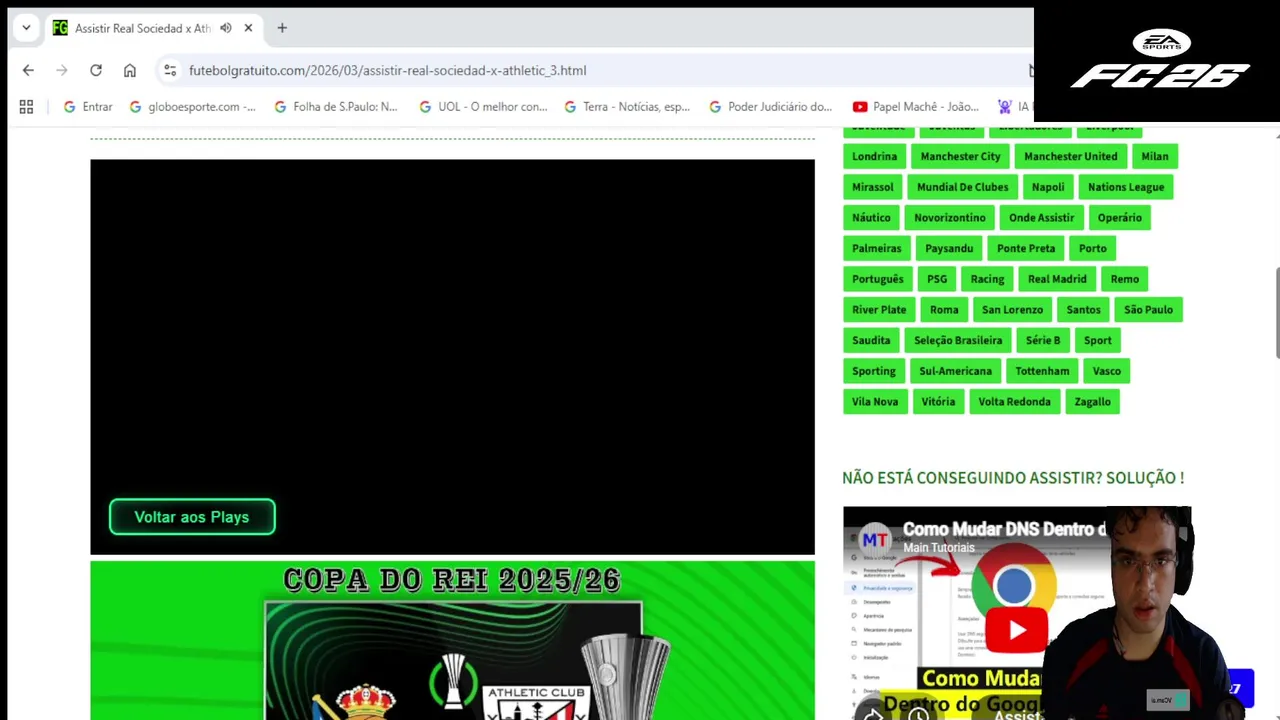The width and height of the screenshot is (1280, 720).
Task: Select the Vila Nova tag
Action: click(875, 402)
